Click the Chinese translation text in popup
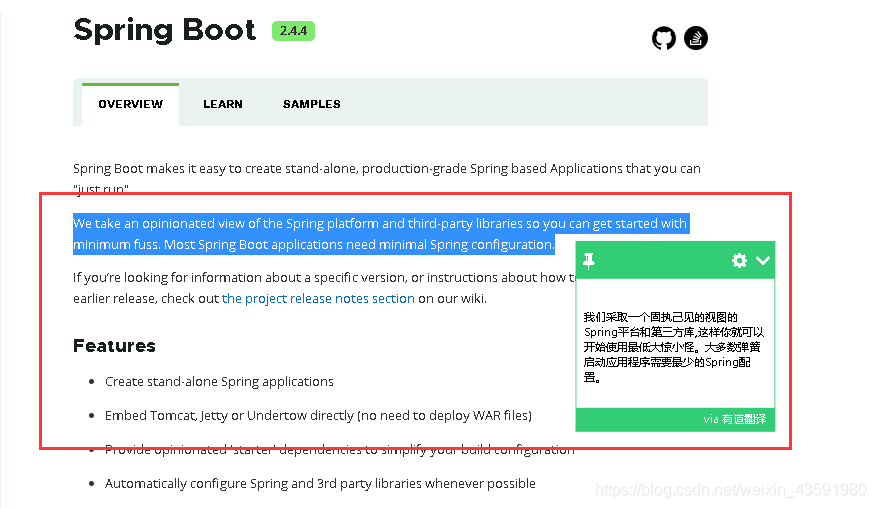The image size is (876, 508). (x=673, y=347)
